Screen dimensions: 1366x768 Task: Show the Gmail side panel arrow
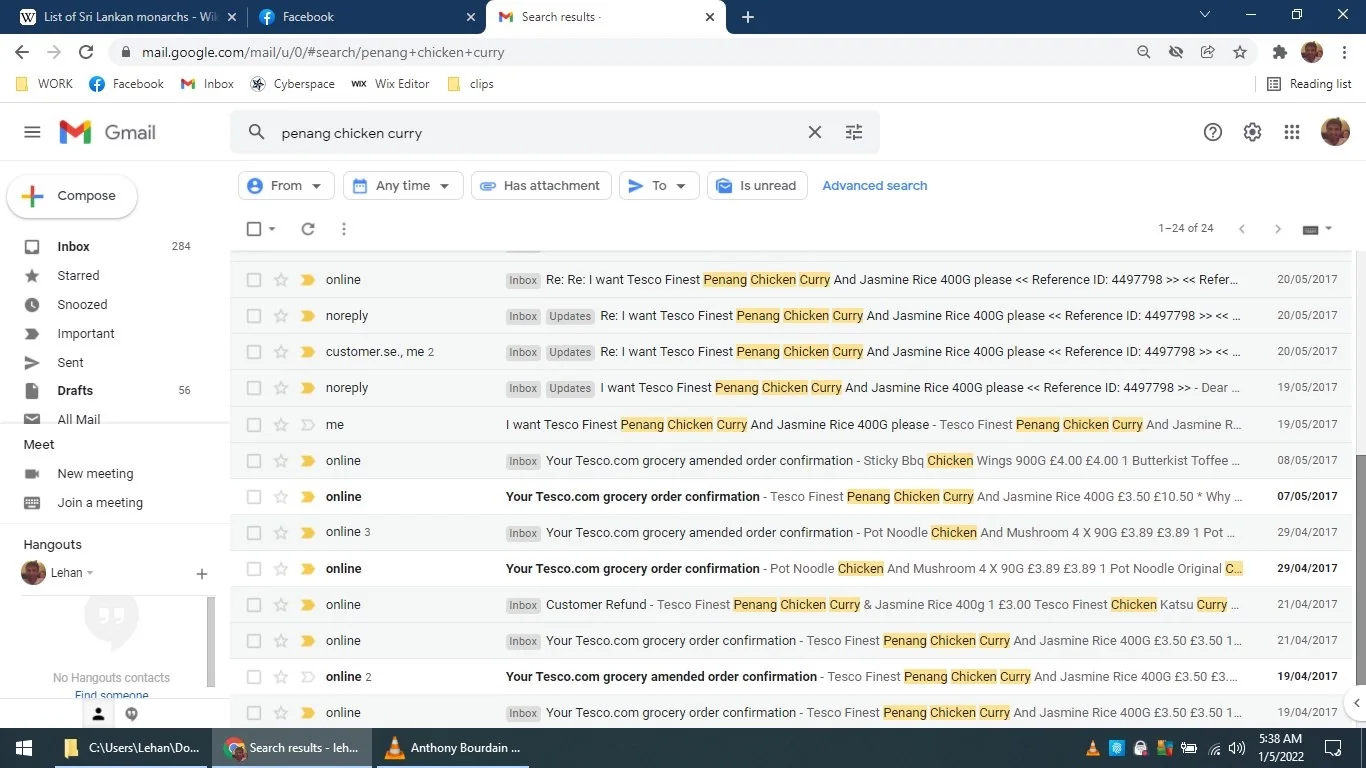click(1356, 703)
